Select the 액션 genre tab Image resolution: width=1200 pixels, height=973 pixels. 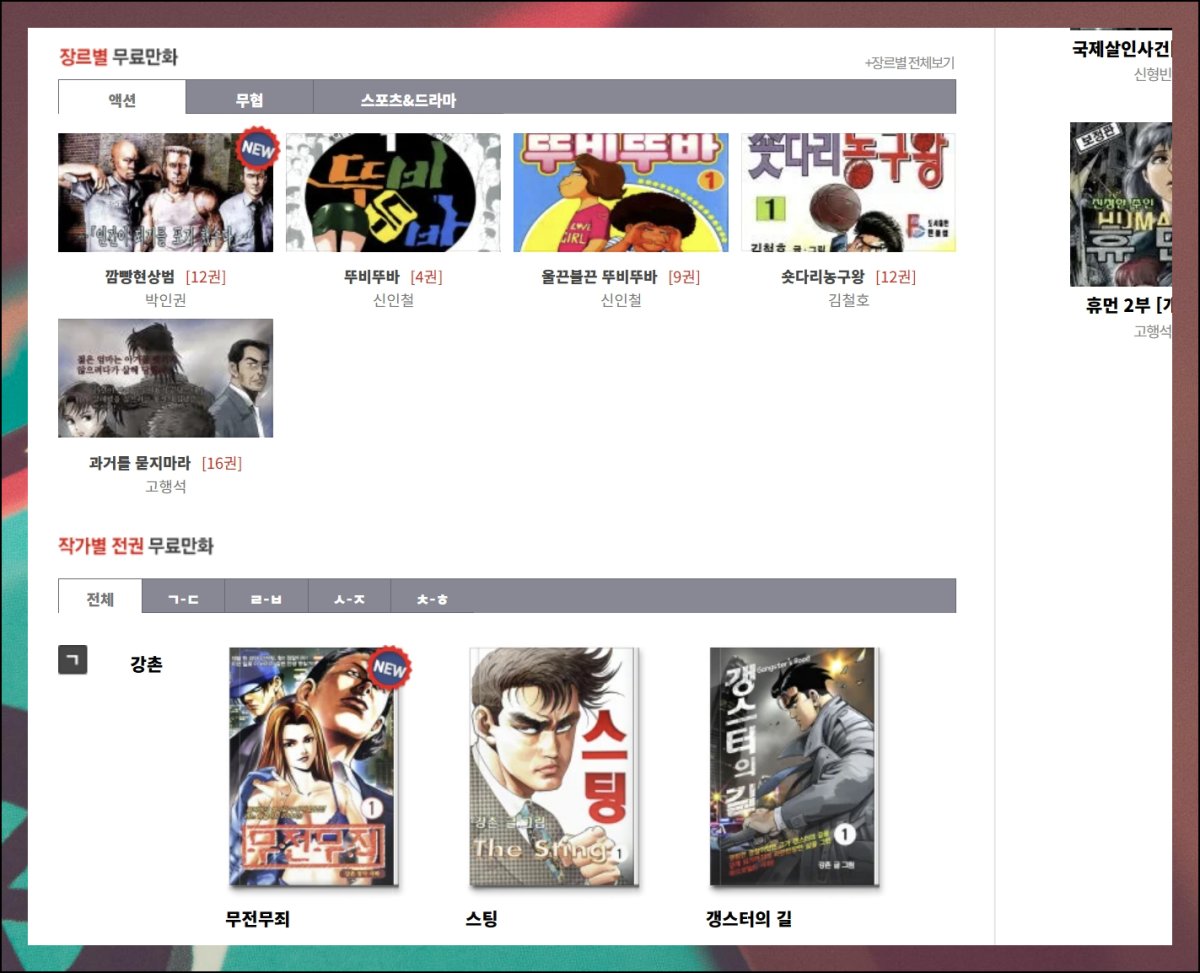[122, 98]
